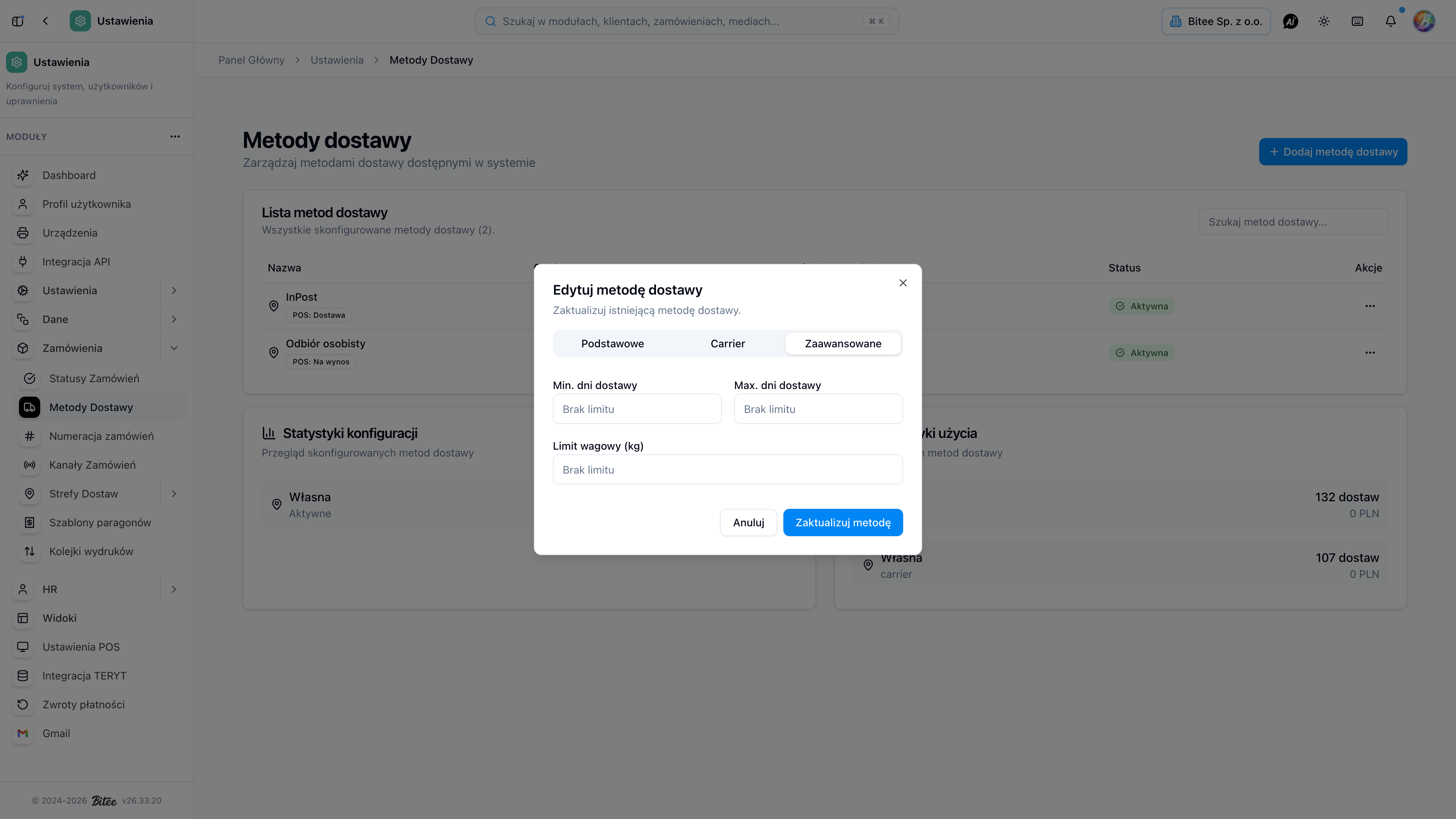Viewport: 1456px width, 819px height.
Task: Focus the Min. dni dostawy field
Action: tap(637, 409)
